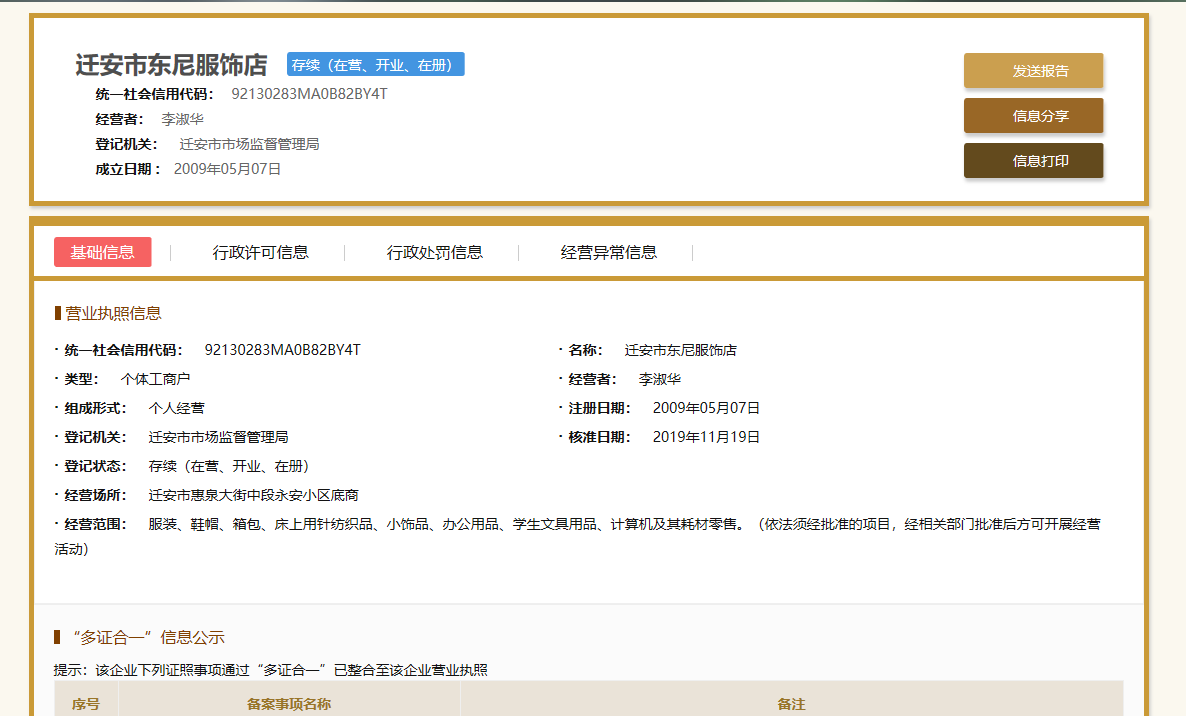Image resolution: width=1186 pixels, height=716 pixels.
Task: Click the 提示 notice about 多证合一
Action: pyautogui.click(x=271, y=670)
